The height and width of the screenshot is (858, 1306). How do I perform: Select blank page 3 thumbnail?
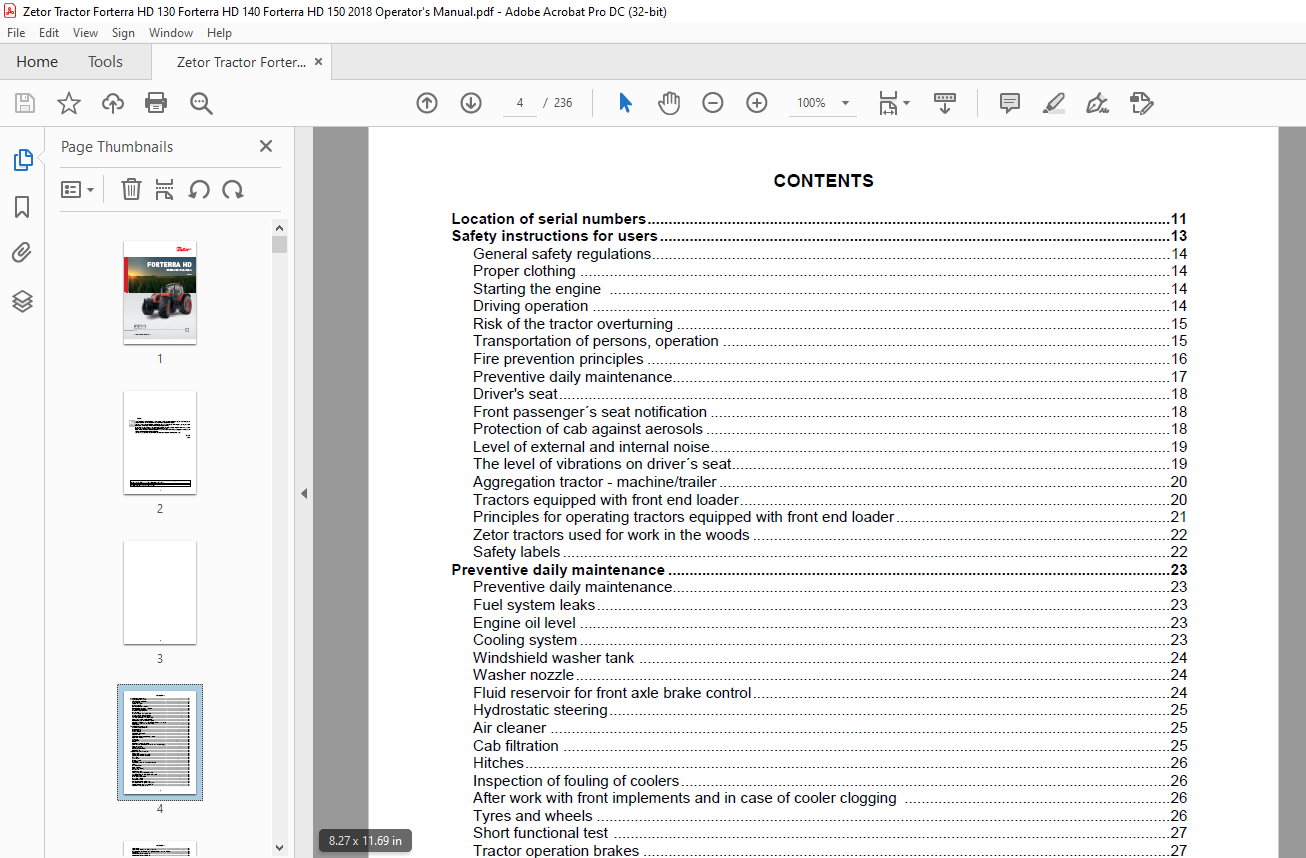pos(160,592)
